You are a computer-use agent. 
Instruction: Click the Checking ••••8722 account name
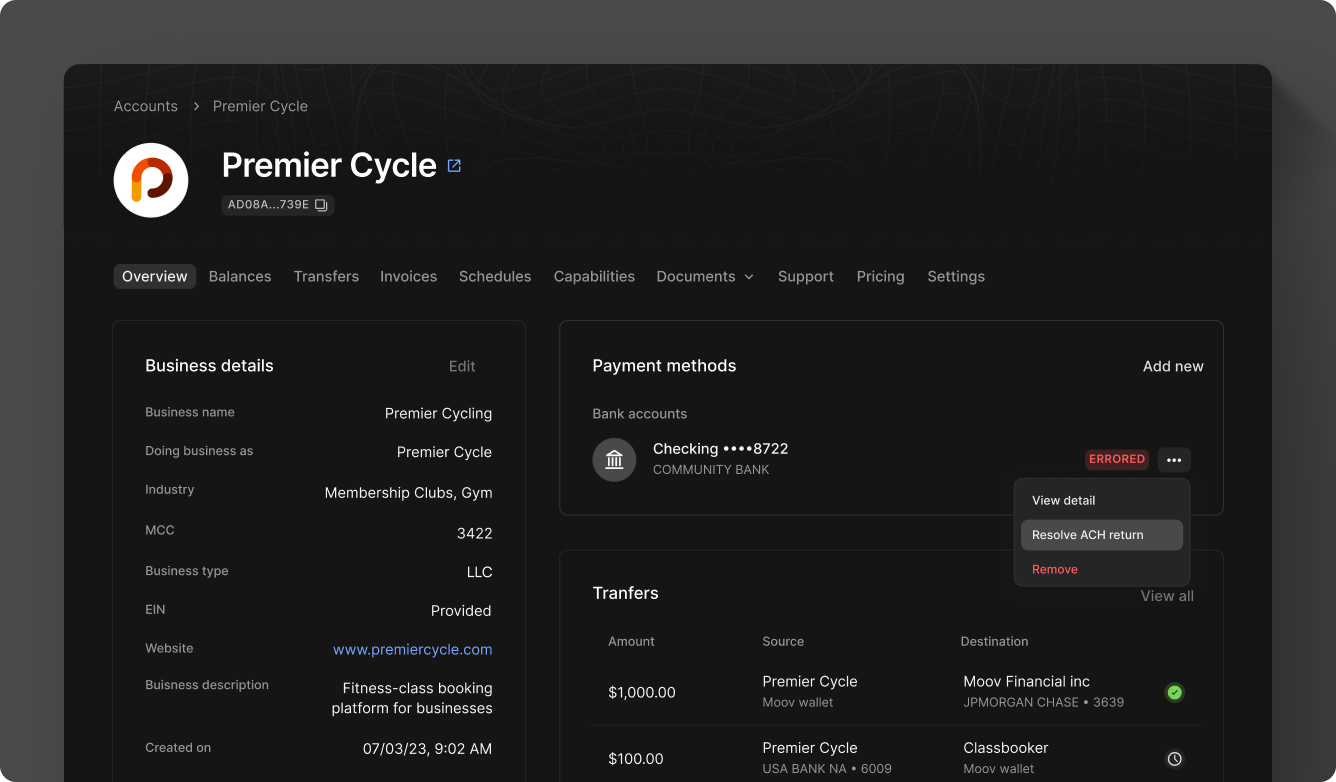pos(720,449)
